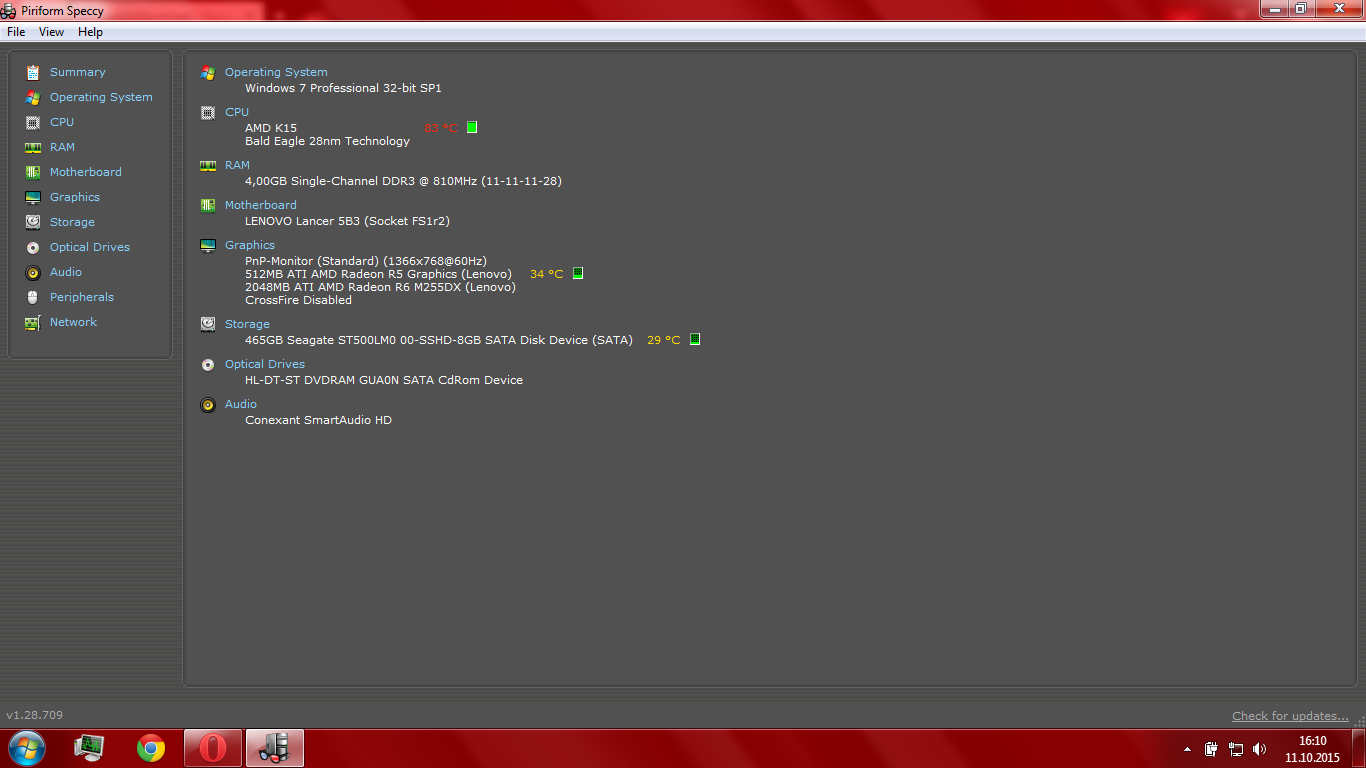Viewport: 1366px width, 768px height.
Task: Click the CPU heading link in summary
Action: point(237,112)
